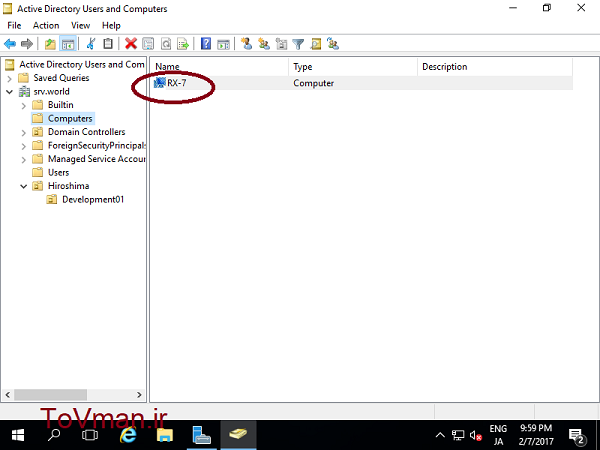Viewport: 600px width, 450px height.
Task: Click tree pane scrollbar left arrow
Action: pyautogui.click(x=8, y=395)
